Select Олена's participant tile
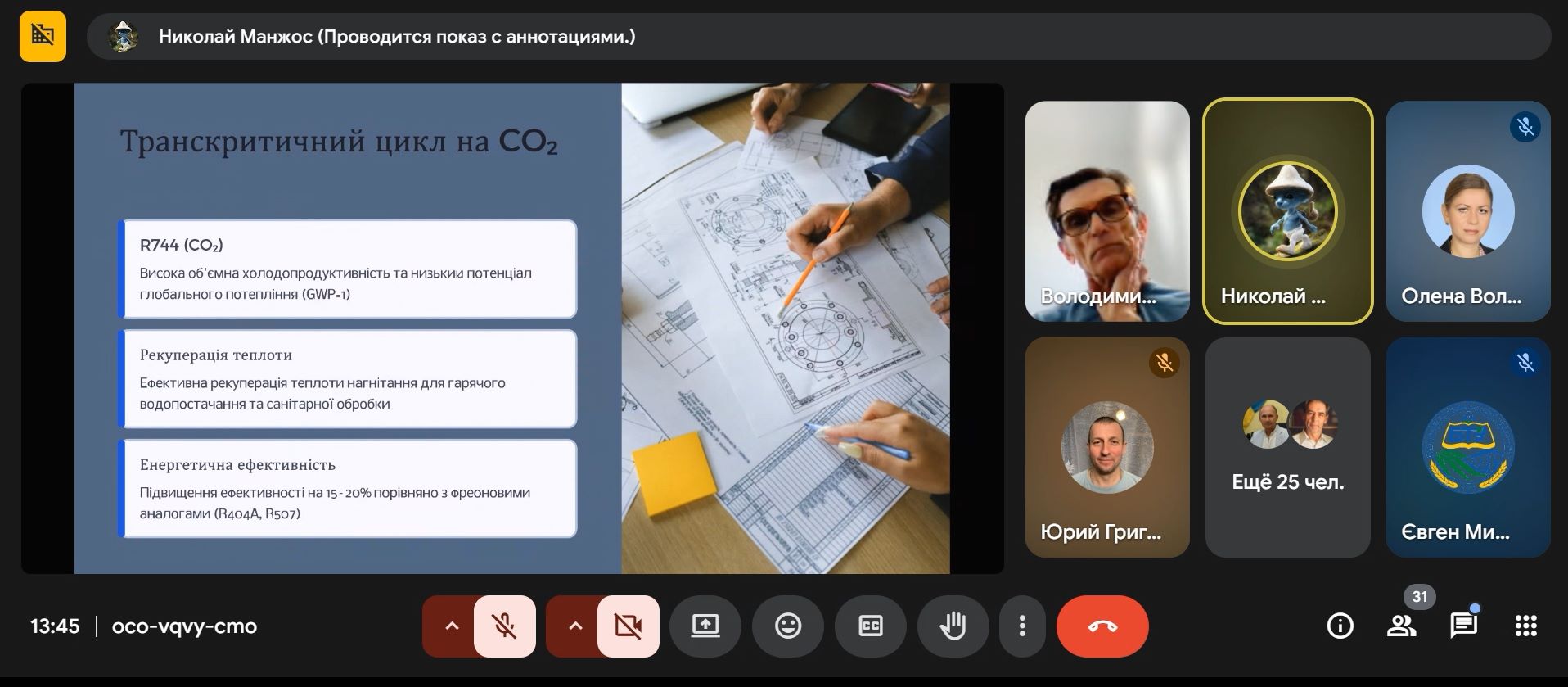Viewport: 1568px width, 687px height. (x=1467, y=210)
